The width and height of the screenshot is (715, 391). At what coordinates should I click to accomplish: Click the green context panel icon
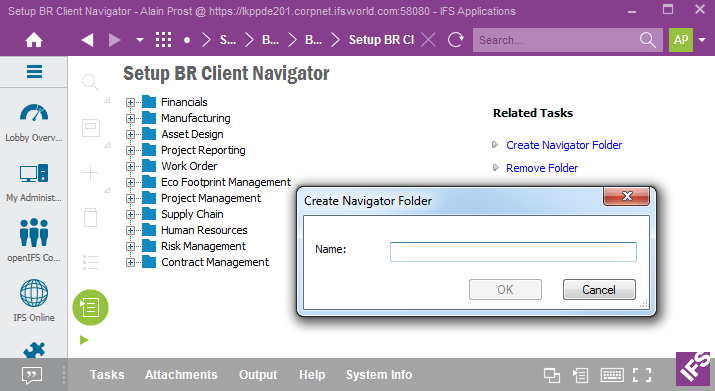(x=90, y=308)
